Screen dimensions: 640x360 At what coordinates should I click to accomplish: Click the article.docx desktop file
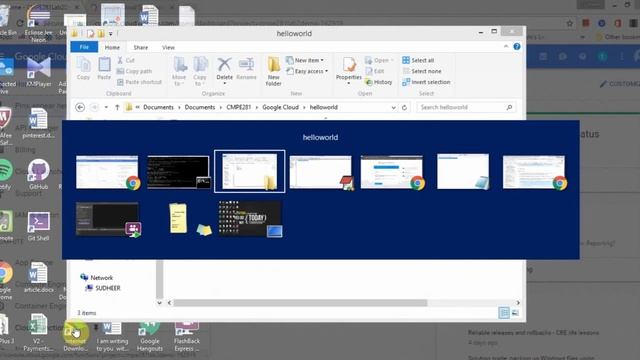click(x=38, y=278)
